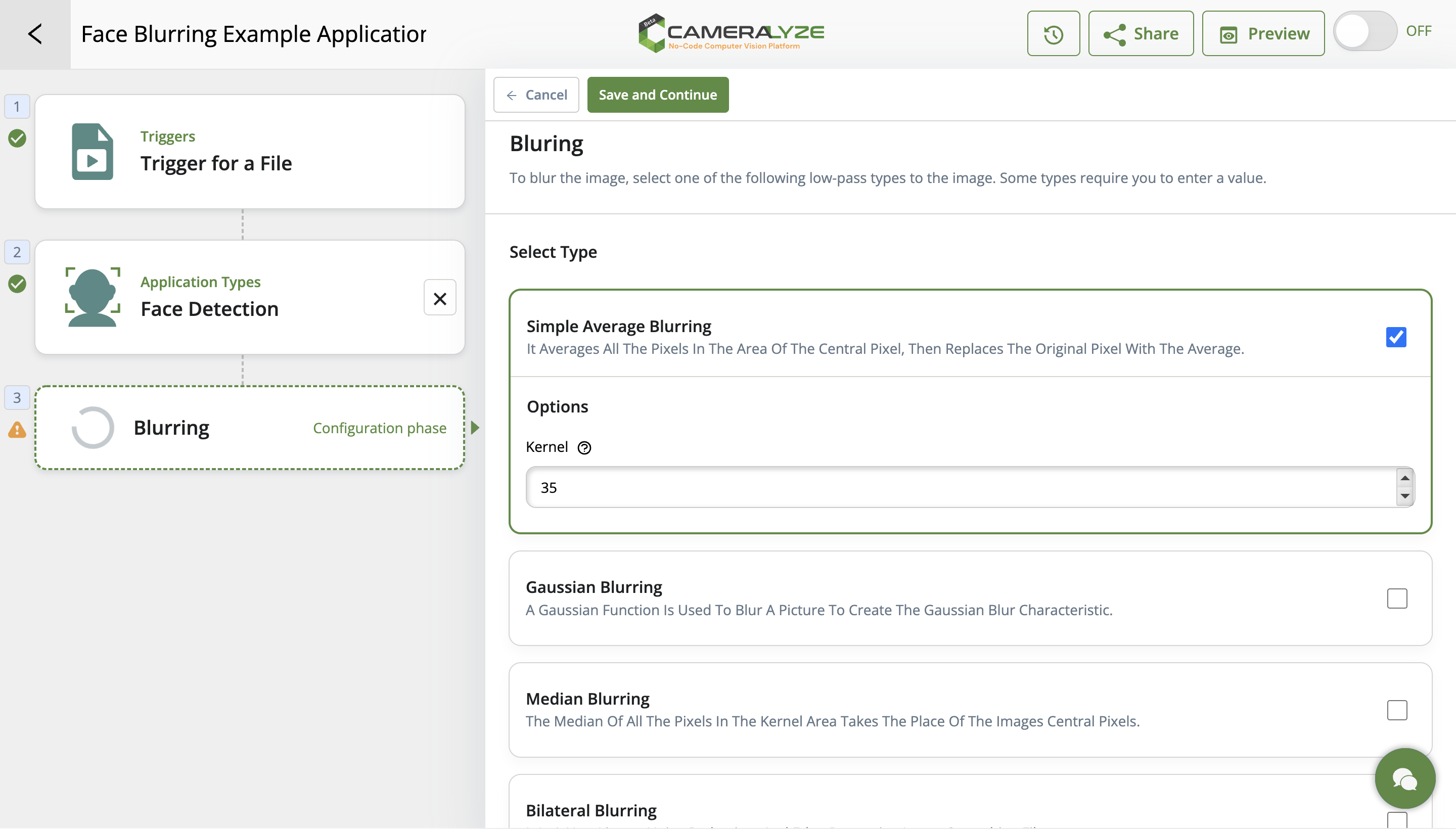Toggle the application ON/OFF switch
Viewport: 1456px width, 829px height.
pos(1365,32)
